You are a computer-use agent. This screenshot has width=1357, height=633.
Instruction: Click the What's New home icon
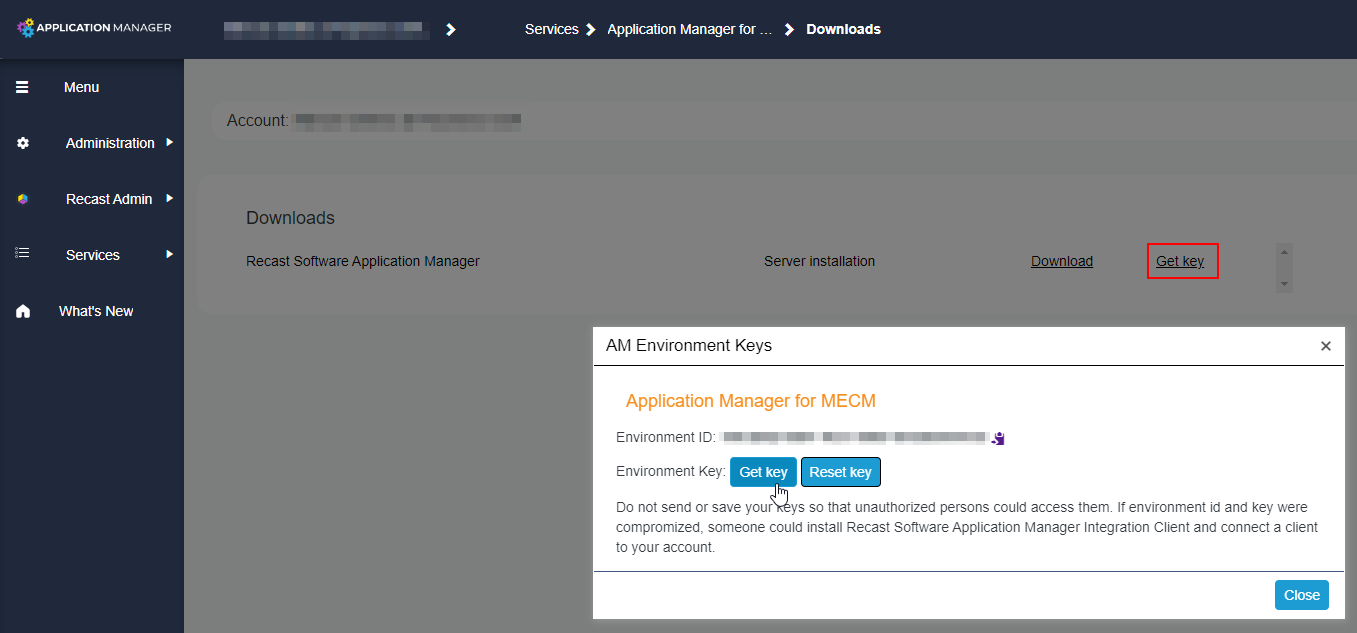click(x=23, y=311)
